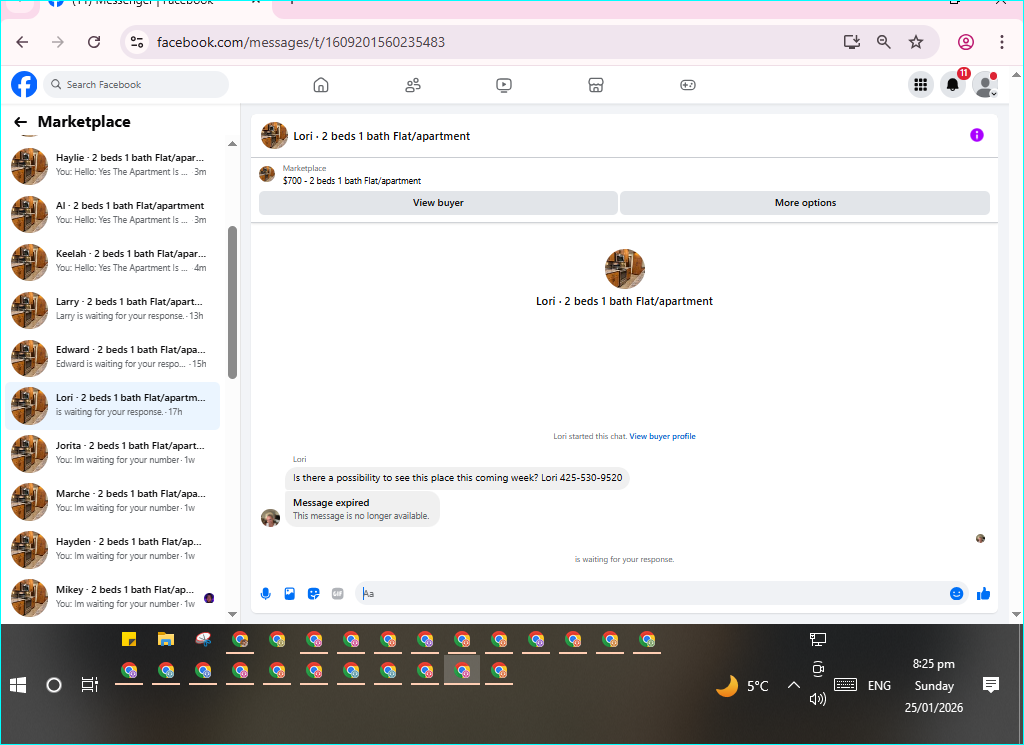Screen dimensions: 1024x745
Task: Open the Friends icon in top navigation
Action: pos(413,85)
